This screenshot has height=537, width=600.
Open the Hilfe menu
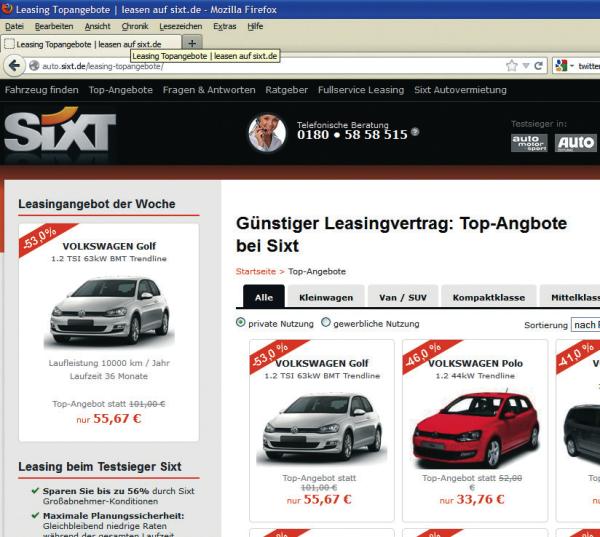coord(255,26)
